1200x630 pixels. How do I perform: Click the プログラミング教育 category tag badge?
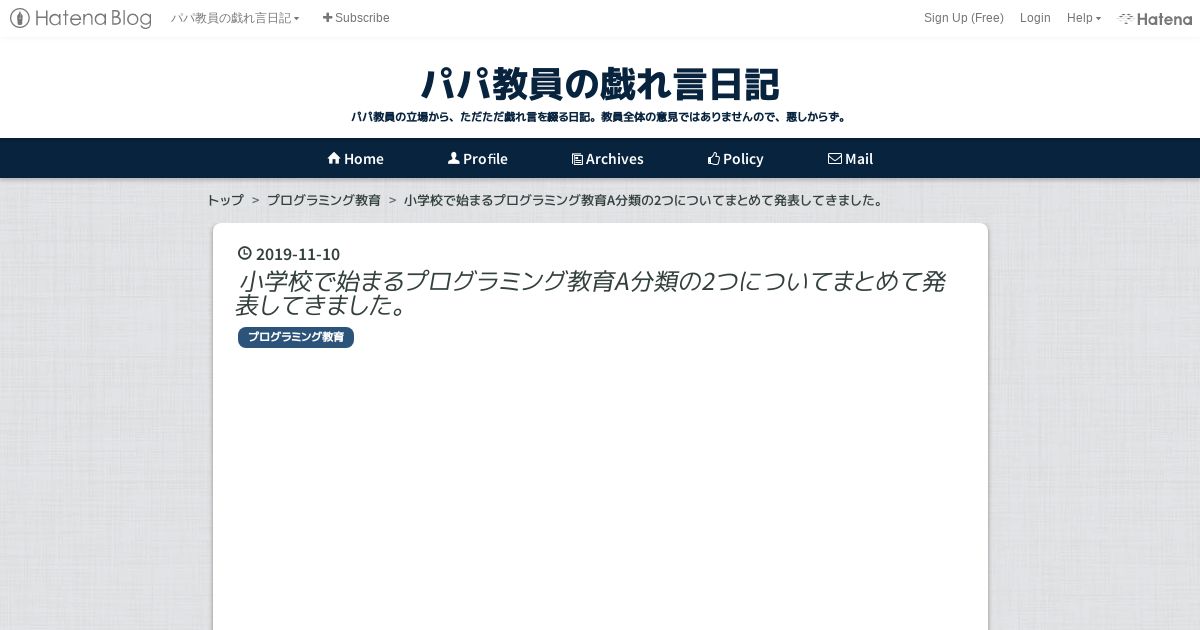[x=296, y=338]
